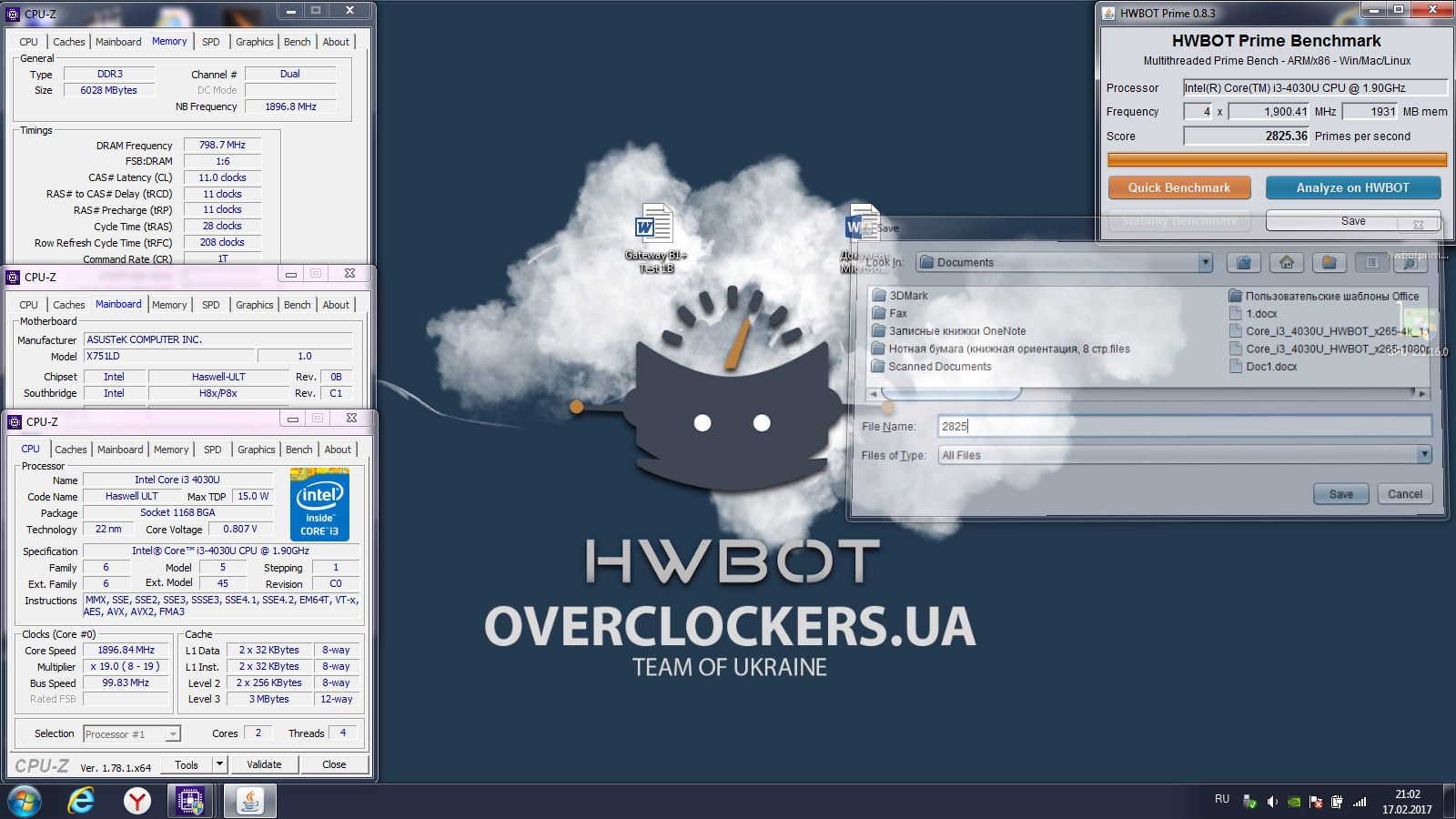Jump to Home folder in Save dialog
The height and width of the screenshot is (819, 1456).
pos(1287,262)
